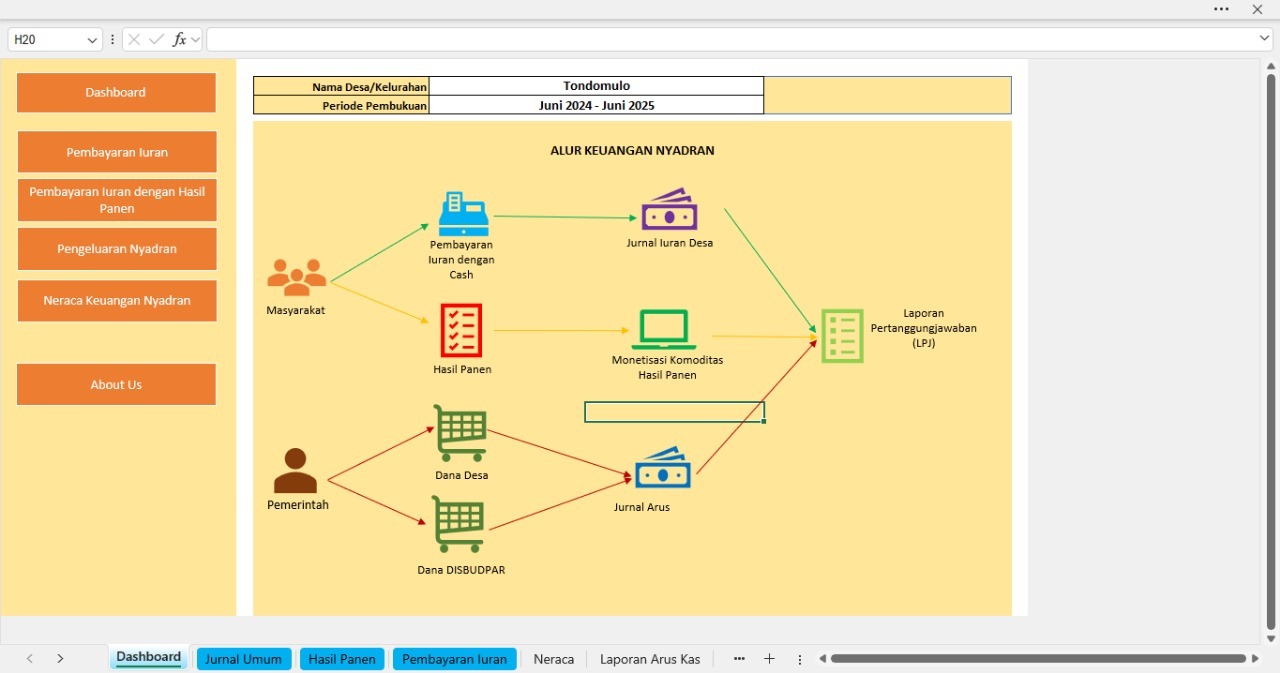Image resolution: width=1280 pixels, height=673 pixels.
Task: Click the Pengeluaran Nyadran button
Action: click(117, 249)
